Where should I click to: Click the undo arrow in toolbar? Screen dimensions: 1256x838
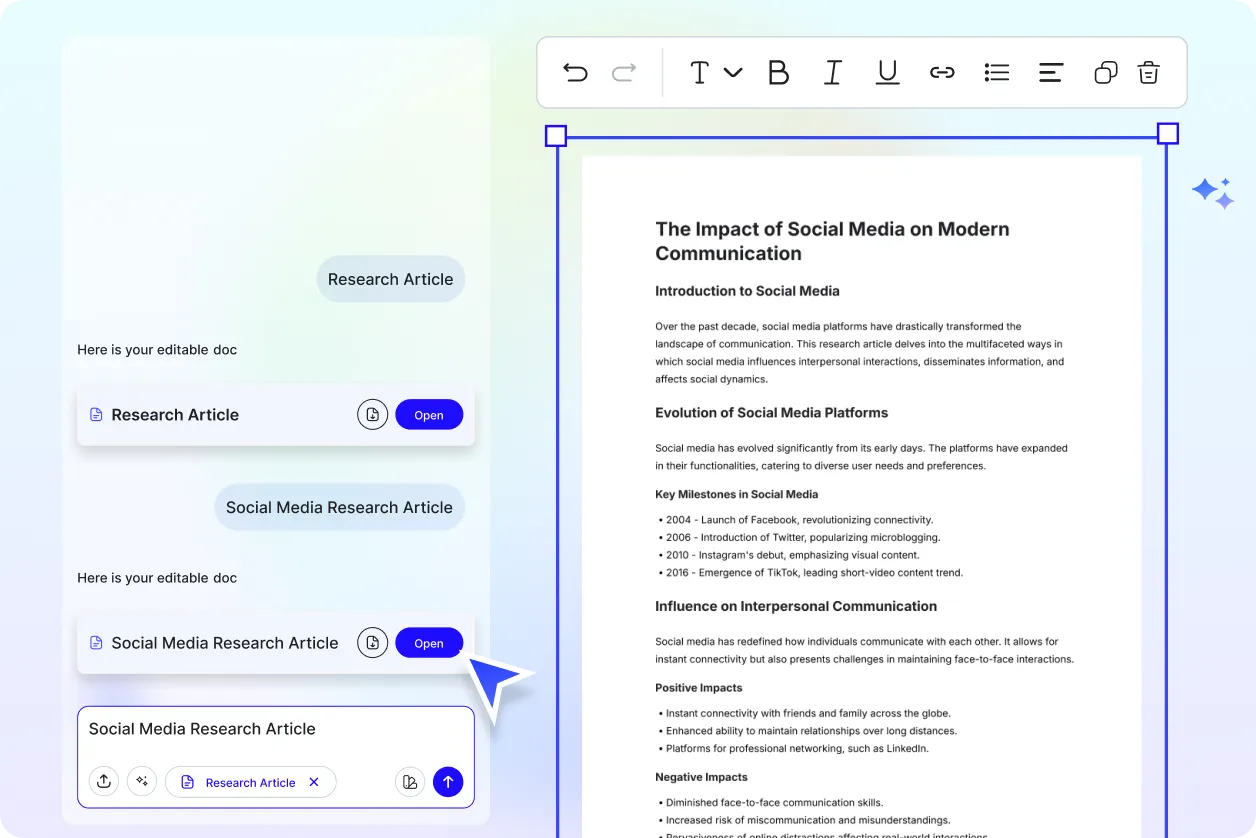[575, 72]
